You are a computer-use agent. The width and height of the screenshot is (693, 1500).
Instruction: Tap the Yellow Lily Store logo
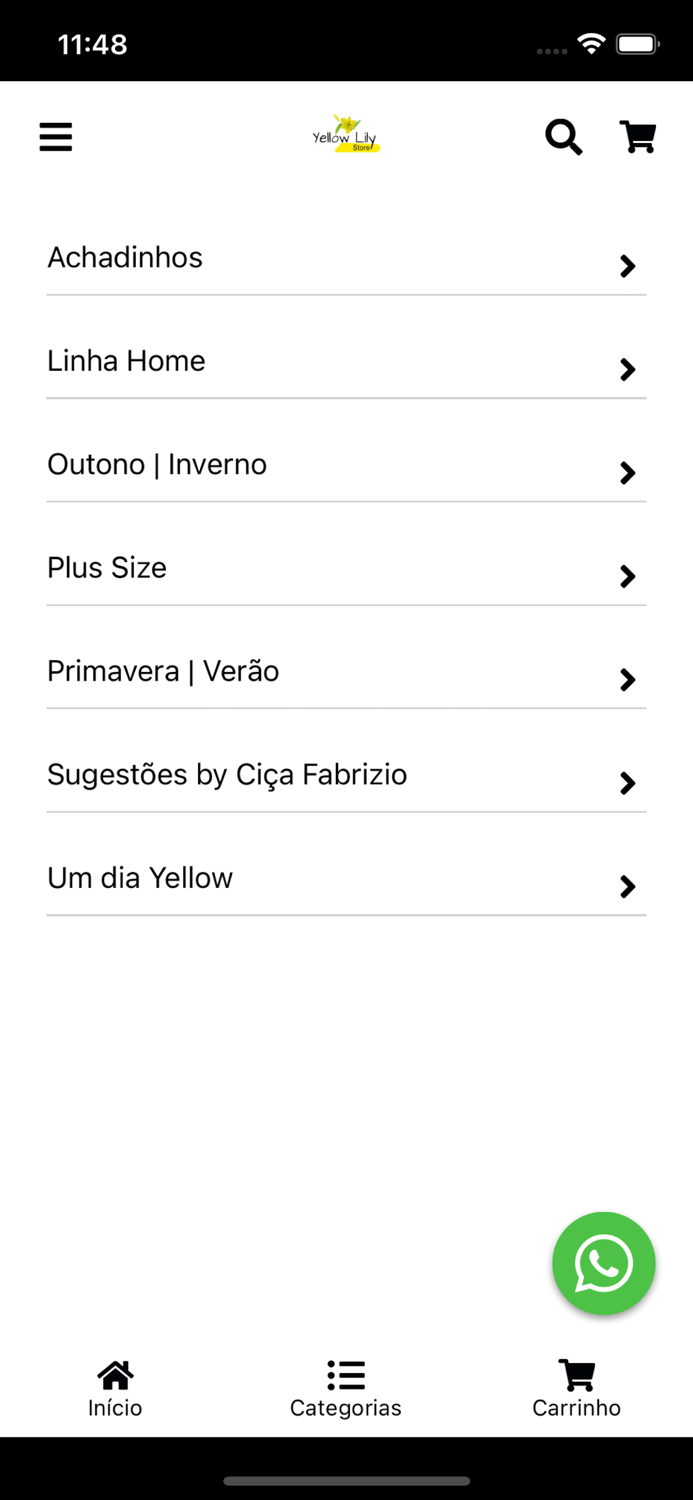coord(346,133)
